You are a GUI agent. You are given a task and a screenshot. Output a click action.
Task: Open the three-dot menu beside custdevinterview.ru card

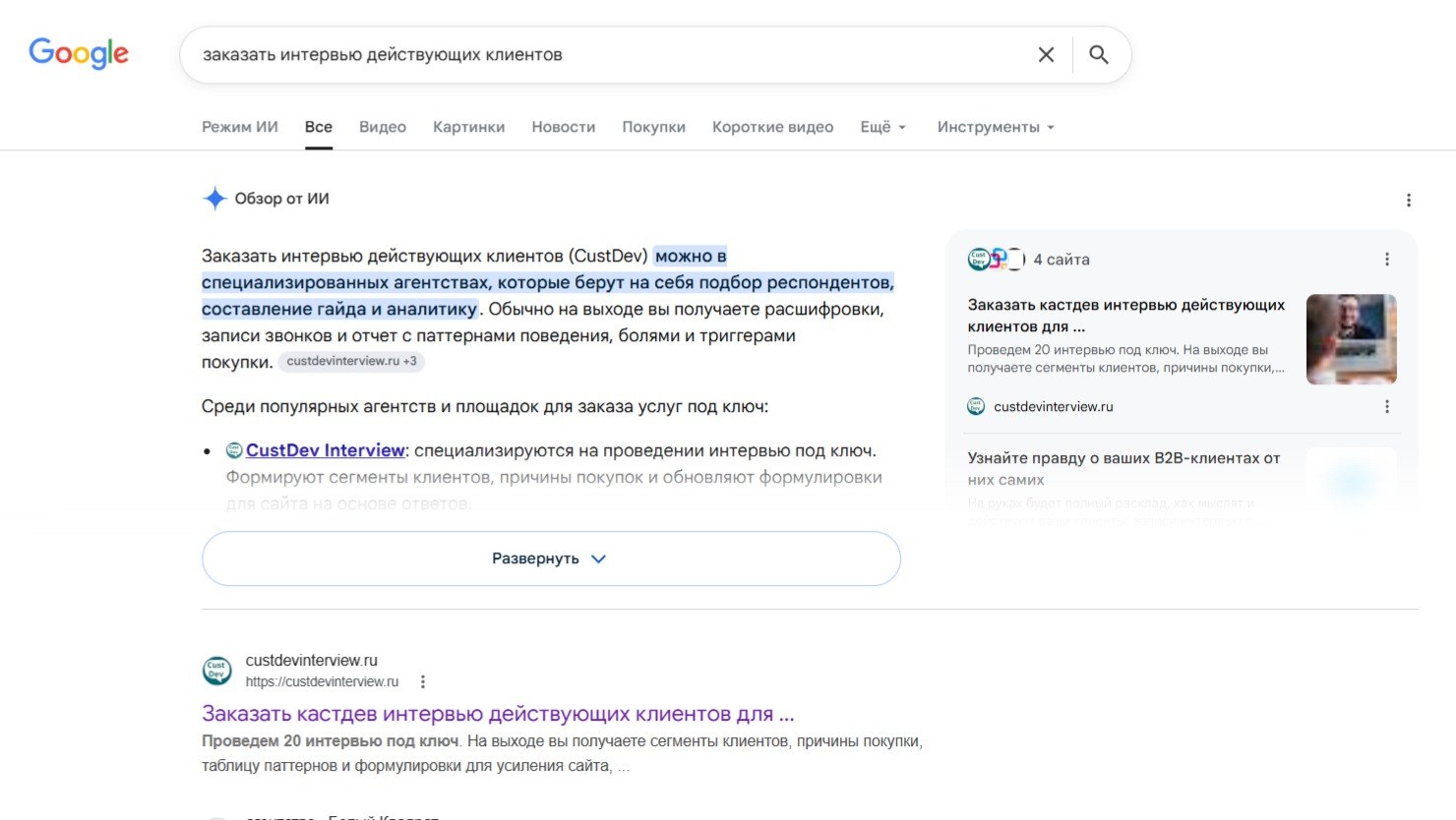click(1387, 407)
